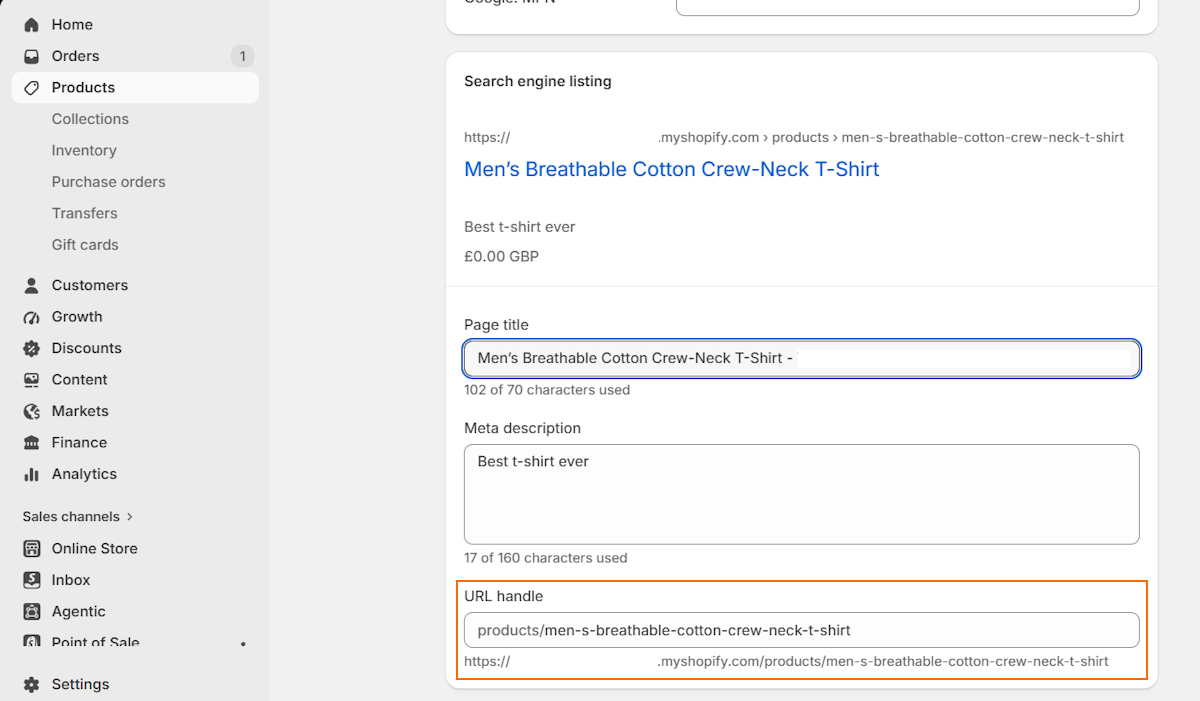Click the '102 of 70 characters used' text
This screenshot has width=1200, height=701.
point(547,390)
